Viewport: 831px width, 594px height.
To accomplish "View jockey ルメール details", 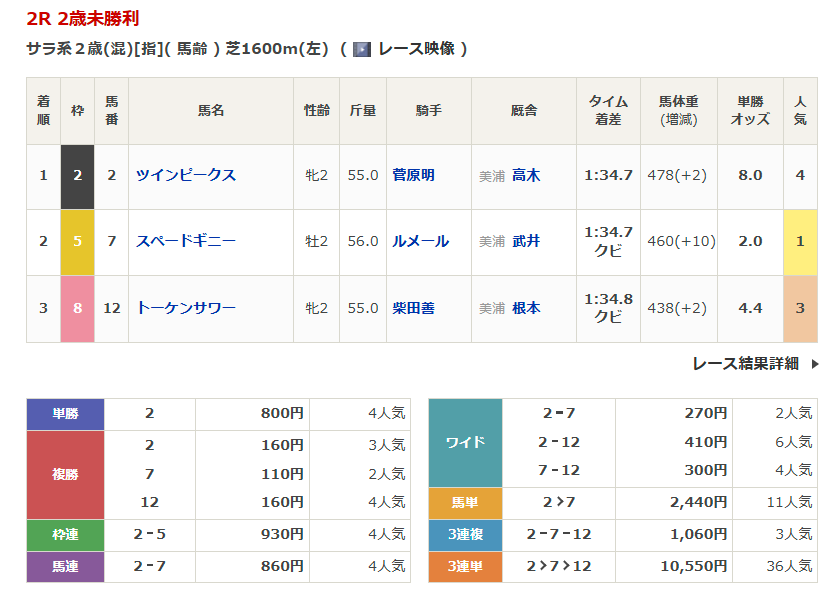I will (420, 241).
